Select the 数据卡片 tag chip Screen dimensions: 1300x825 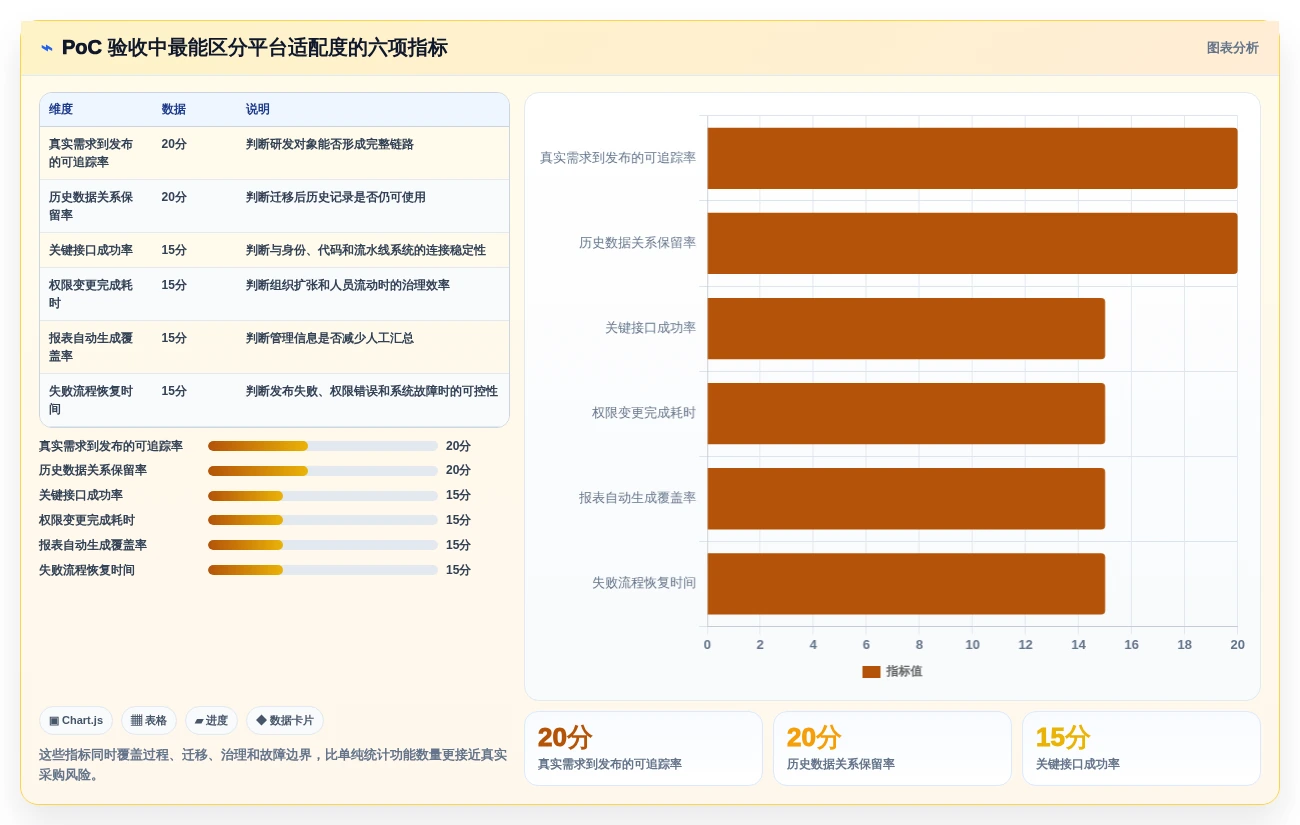(x=285, y=720)
